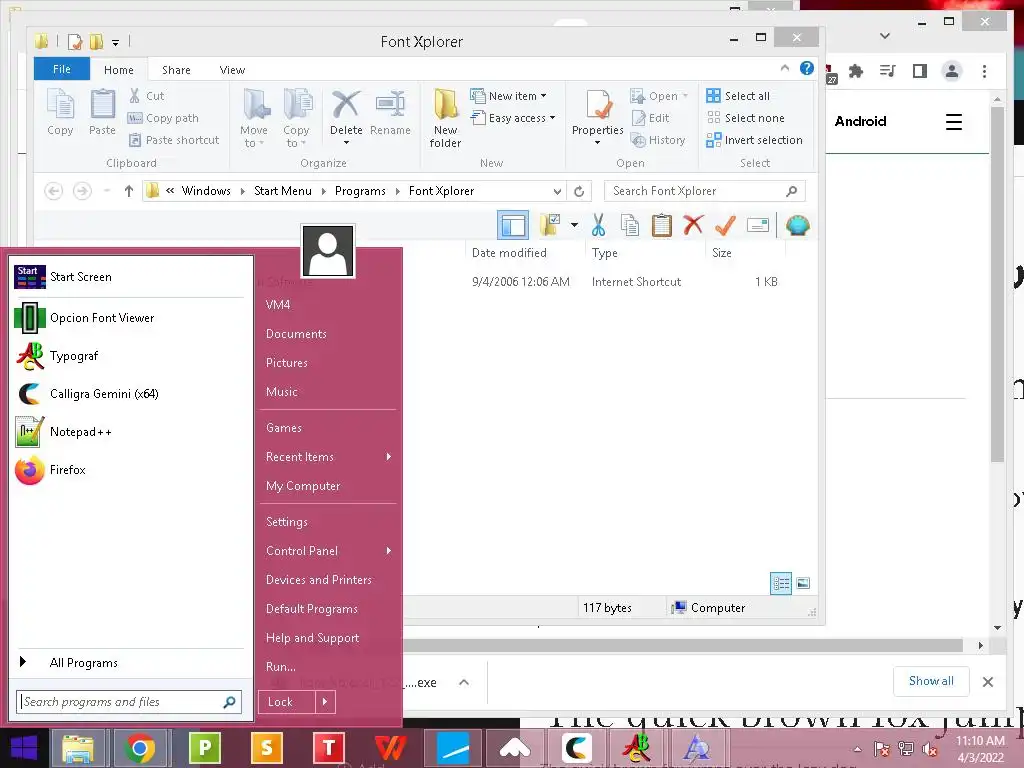This screenshot has width=1024, height=768.
Task: Click the red X delete icon in toolbar
Action: [x=693, y=225]
